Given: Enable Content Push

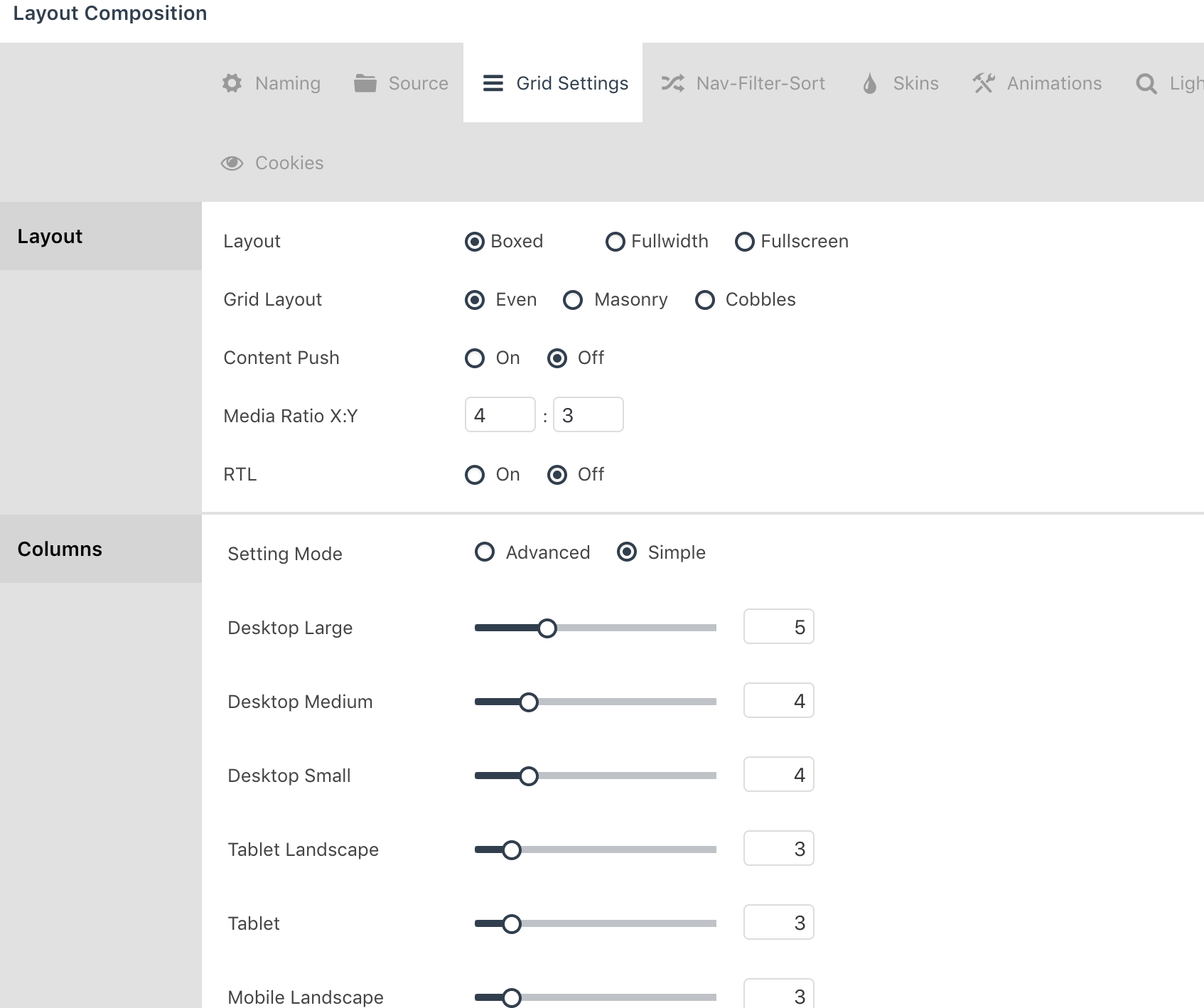Looking at the screenshot, I should click(475, 358).
